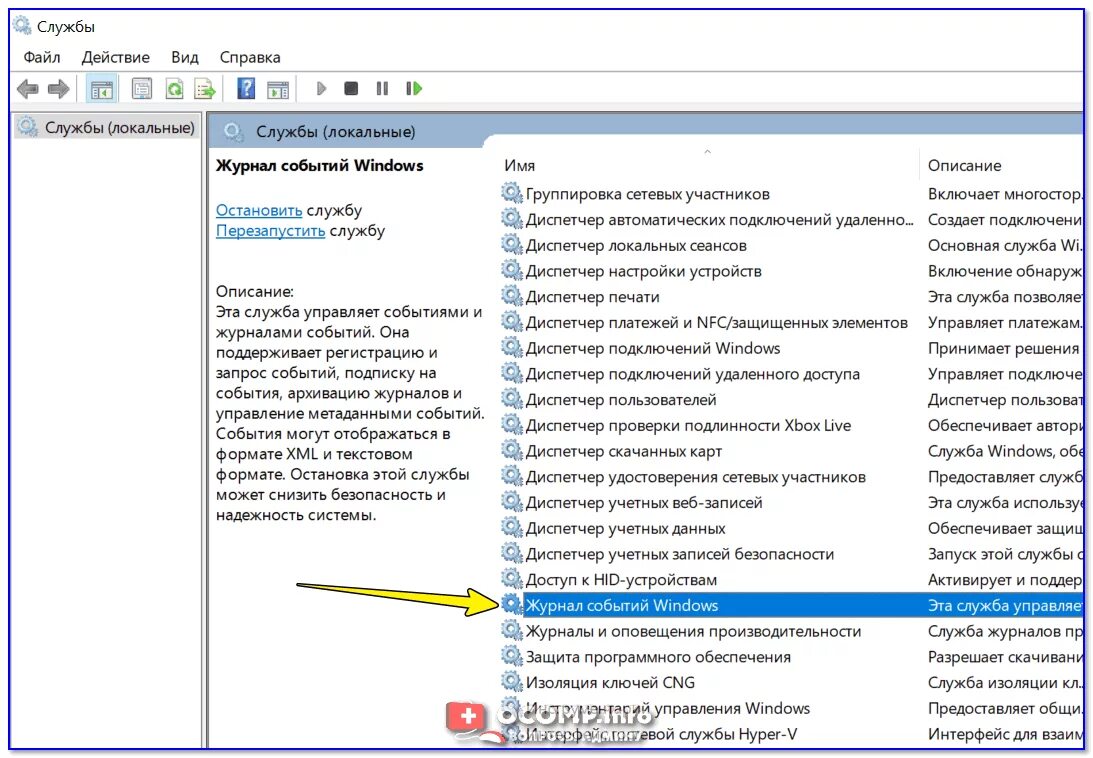Open the Файл menu

(x=42, y=57)
